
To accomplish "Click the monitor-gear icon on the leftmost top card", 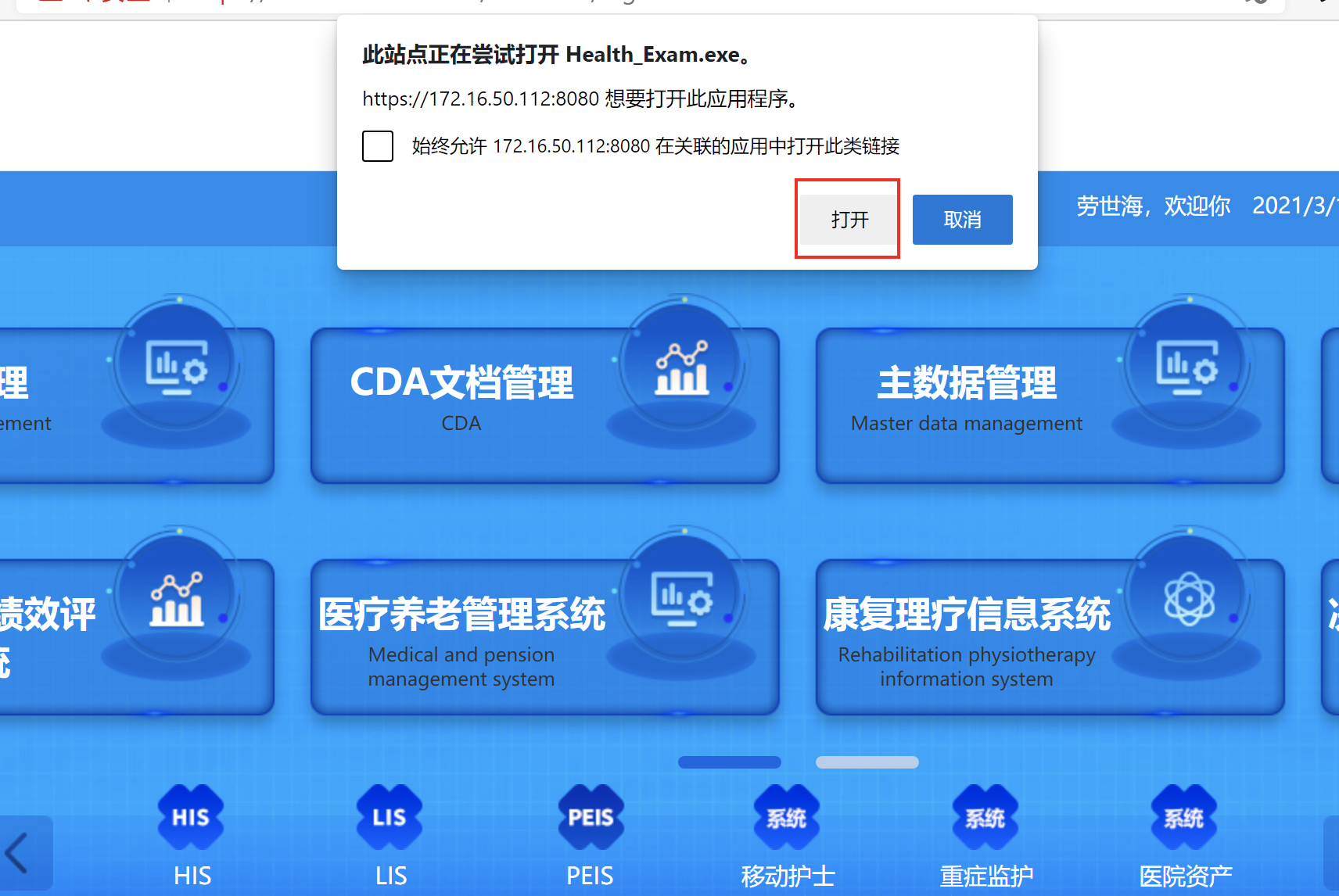I will (x=177, y=367).
